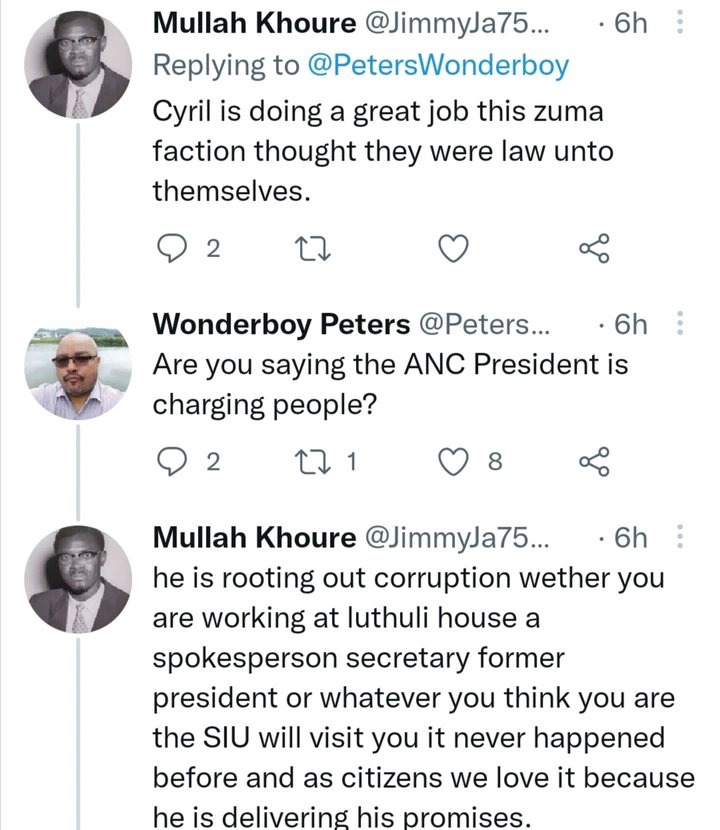Open the 'rooting out corruption' tweet text
720x830 pixels.
pyautogui.click(x=424, y=697)
